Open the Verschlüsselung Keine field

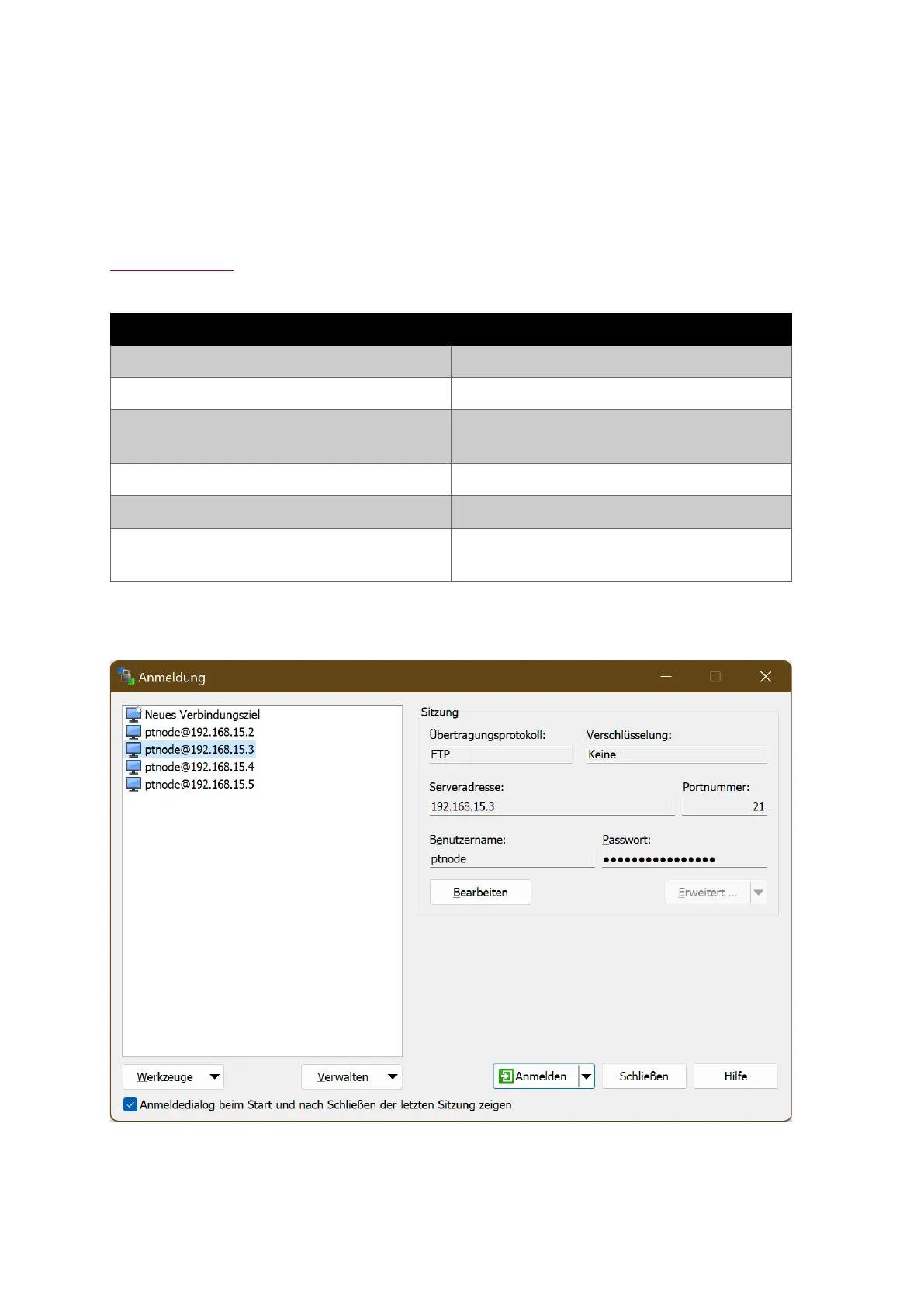point(677,754)
